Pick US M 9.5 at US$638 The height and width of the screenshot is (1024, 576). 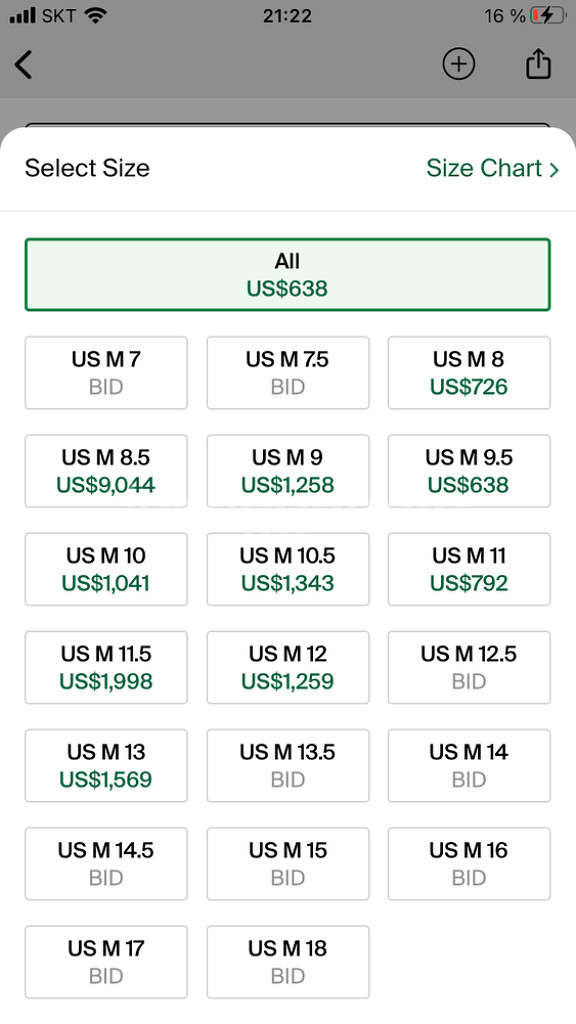[469, 471]
